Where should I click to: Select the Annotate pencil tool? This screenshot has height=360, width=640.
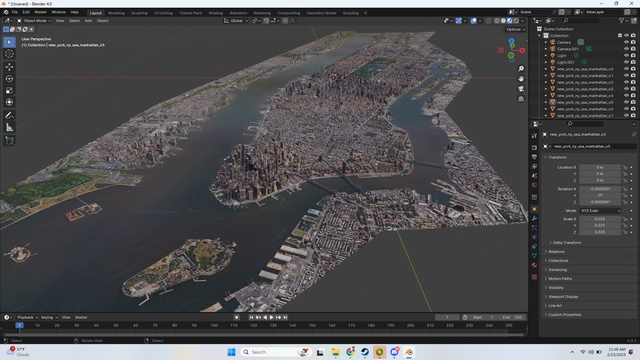pyautogui.click(x=9, y=116)
